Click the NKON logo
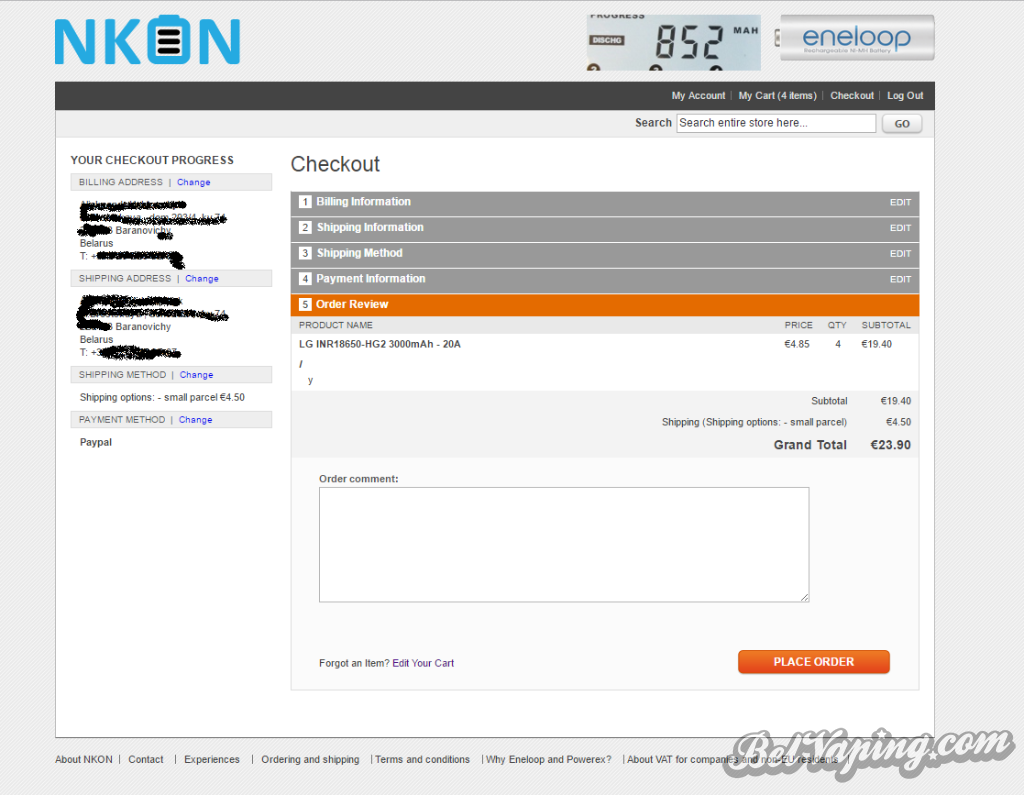The height and width of the screenshot is (795, 1024). coord(148,41)
